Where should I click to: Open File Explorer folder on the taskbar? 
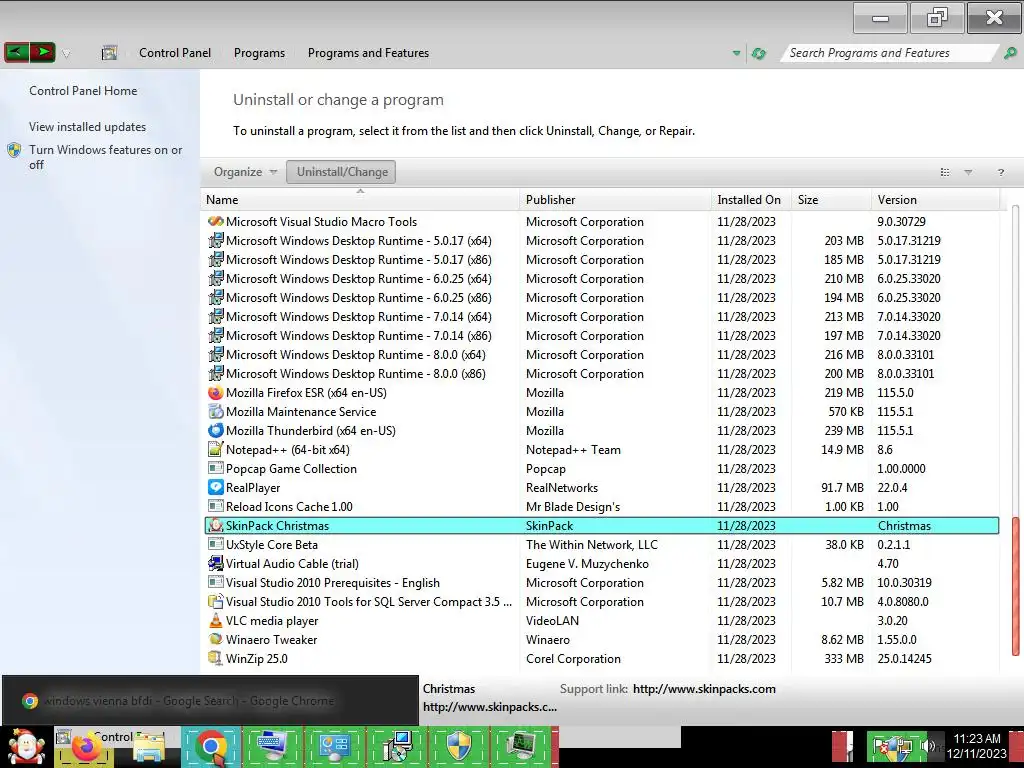coord(150,748)
